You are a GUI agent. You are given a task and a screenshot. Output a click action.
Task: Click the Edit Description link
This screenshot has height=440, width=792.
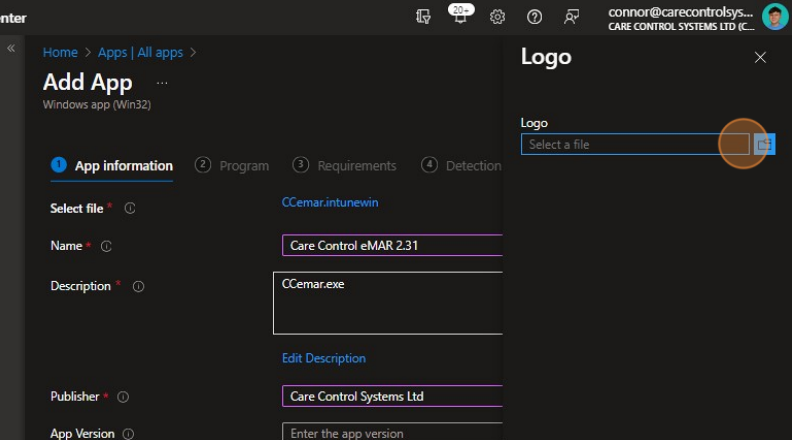click(x=323, y=358)
